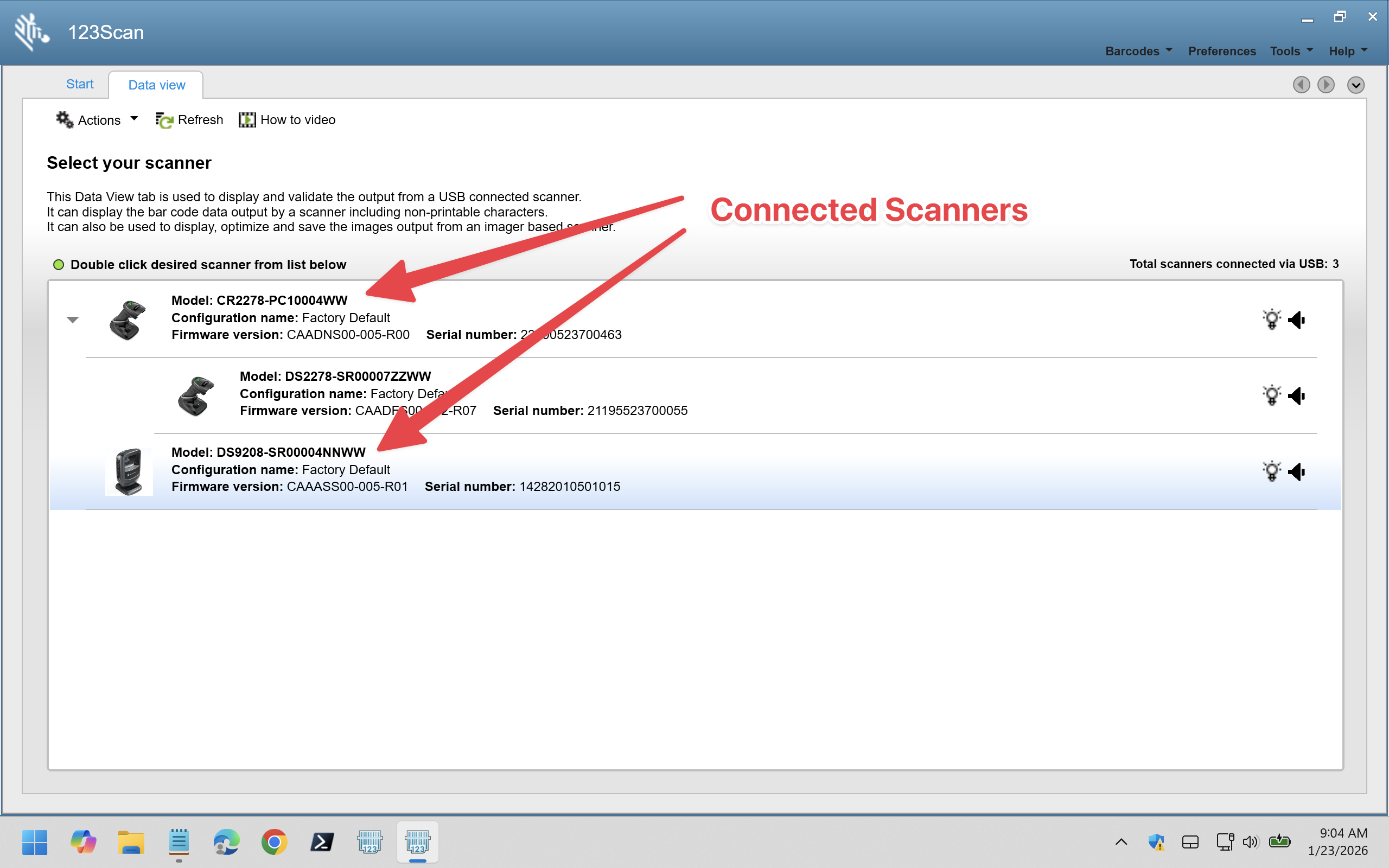The height and width of the screenshot is (868, 1389).
Task: Collapse the CR2278 cradle tree arrow
Action: [72, 320]
